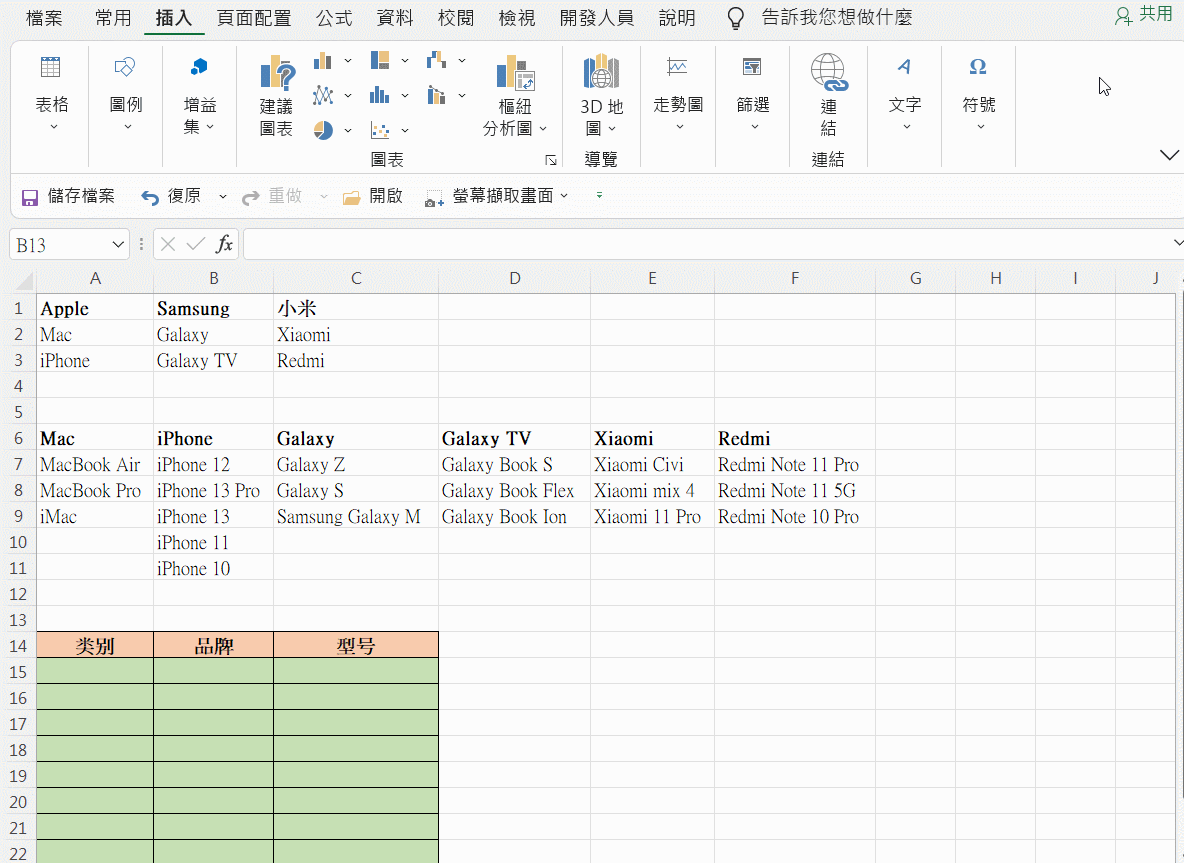Click the Symbols (符號) omega icon

click(x=978, y=68)
